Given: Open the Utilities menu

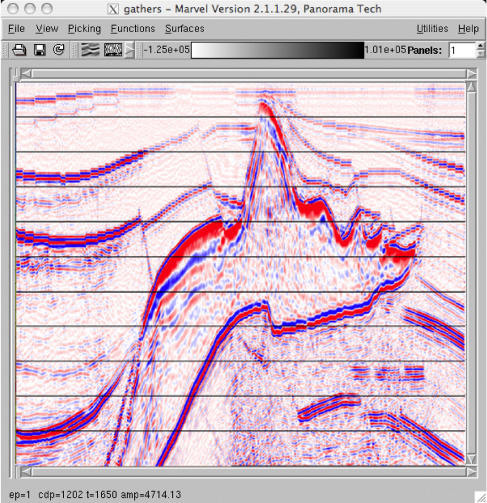Looking at the screenshot, I should 432,29.
